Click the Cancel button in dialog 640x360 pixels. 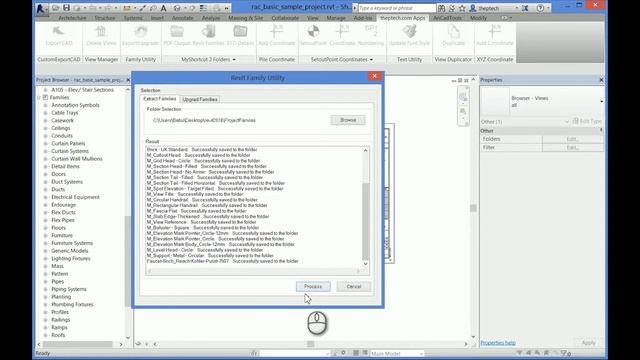pos(353,287)
